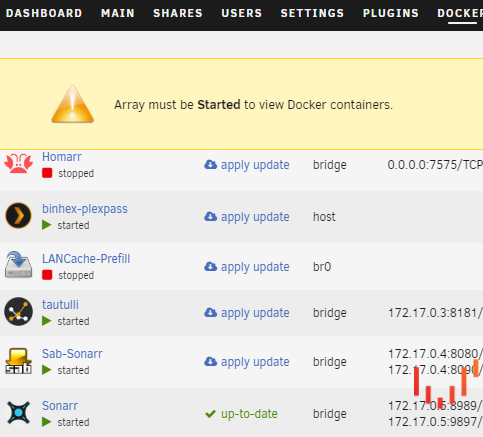Viewport: 483px width, 437px height.
Task: Click the Homarr crab container icon
Action: [x=18, y=163]
